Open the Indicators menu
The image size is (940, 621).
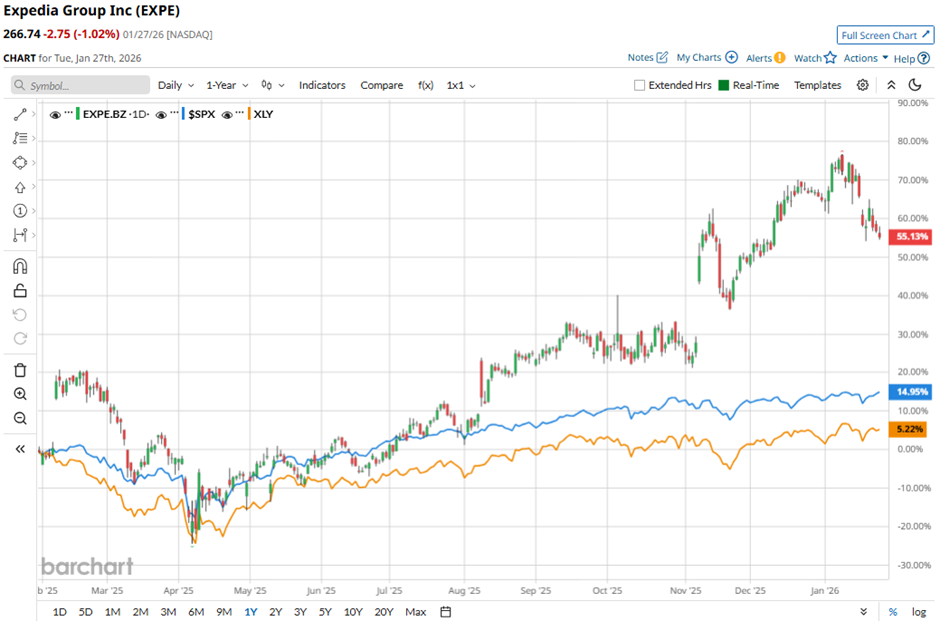(322, 85)
